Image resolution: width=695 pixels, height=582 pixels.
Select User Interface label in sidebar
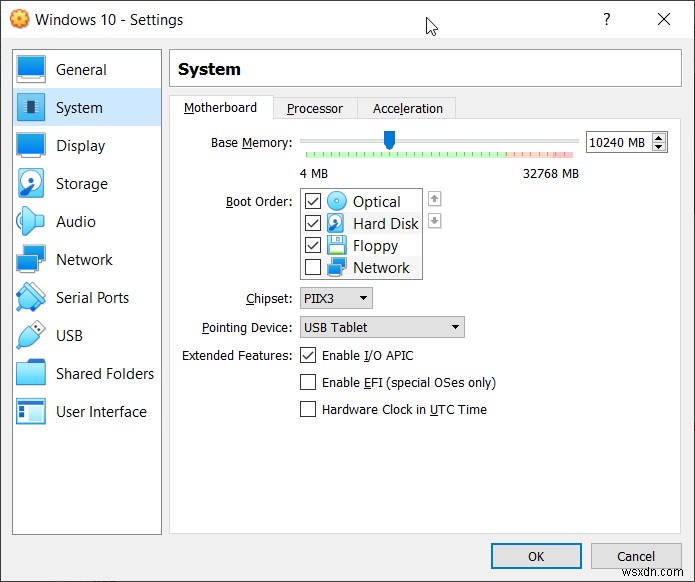pyautogui.click(x=102, y=412)
